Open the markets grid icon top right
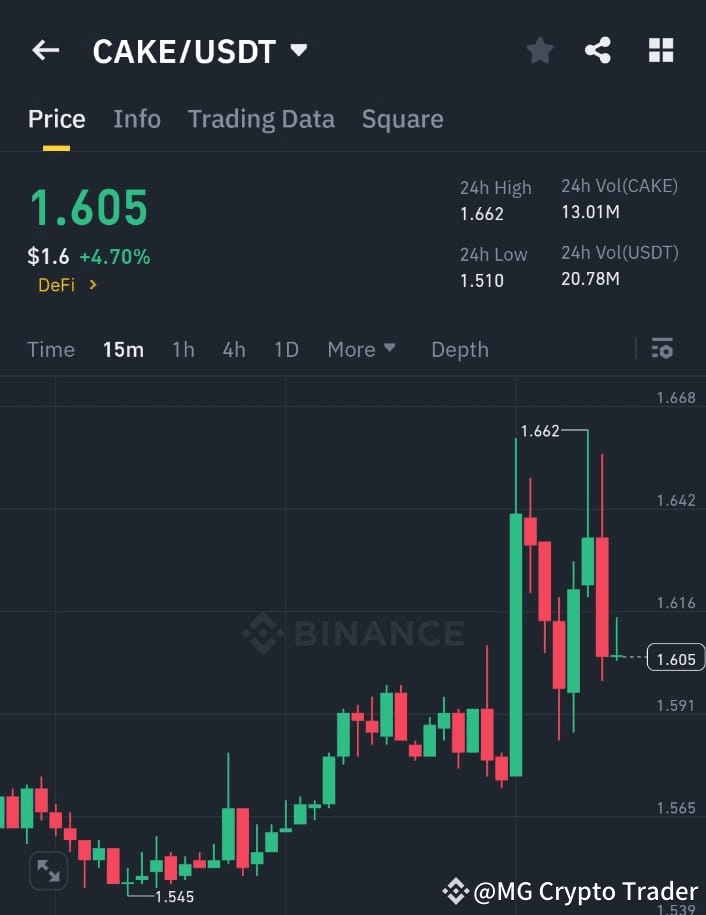This screenshot has width=706, height=915. click(660, 50)
